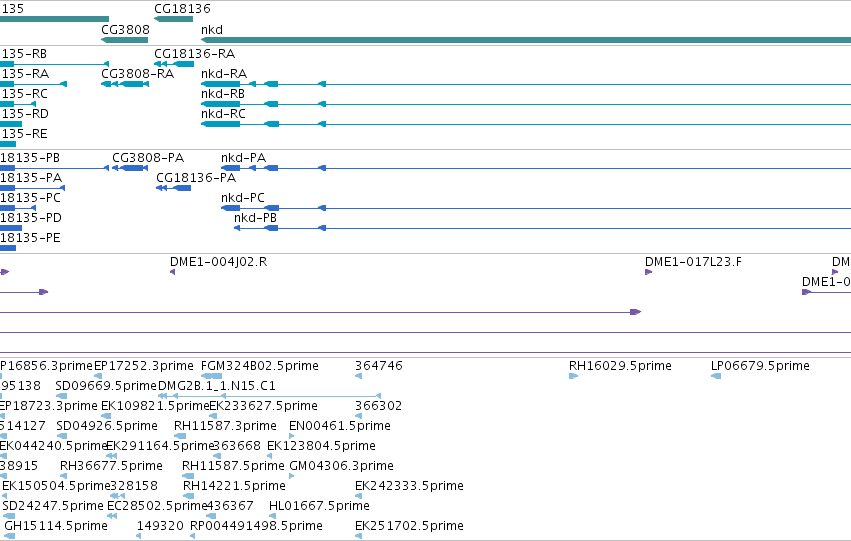Click the DME1-017L23.F clone label
This screenshot has height=541, width=851.
pos(693,262)
